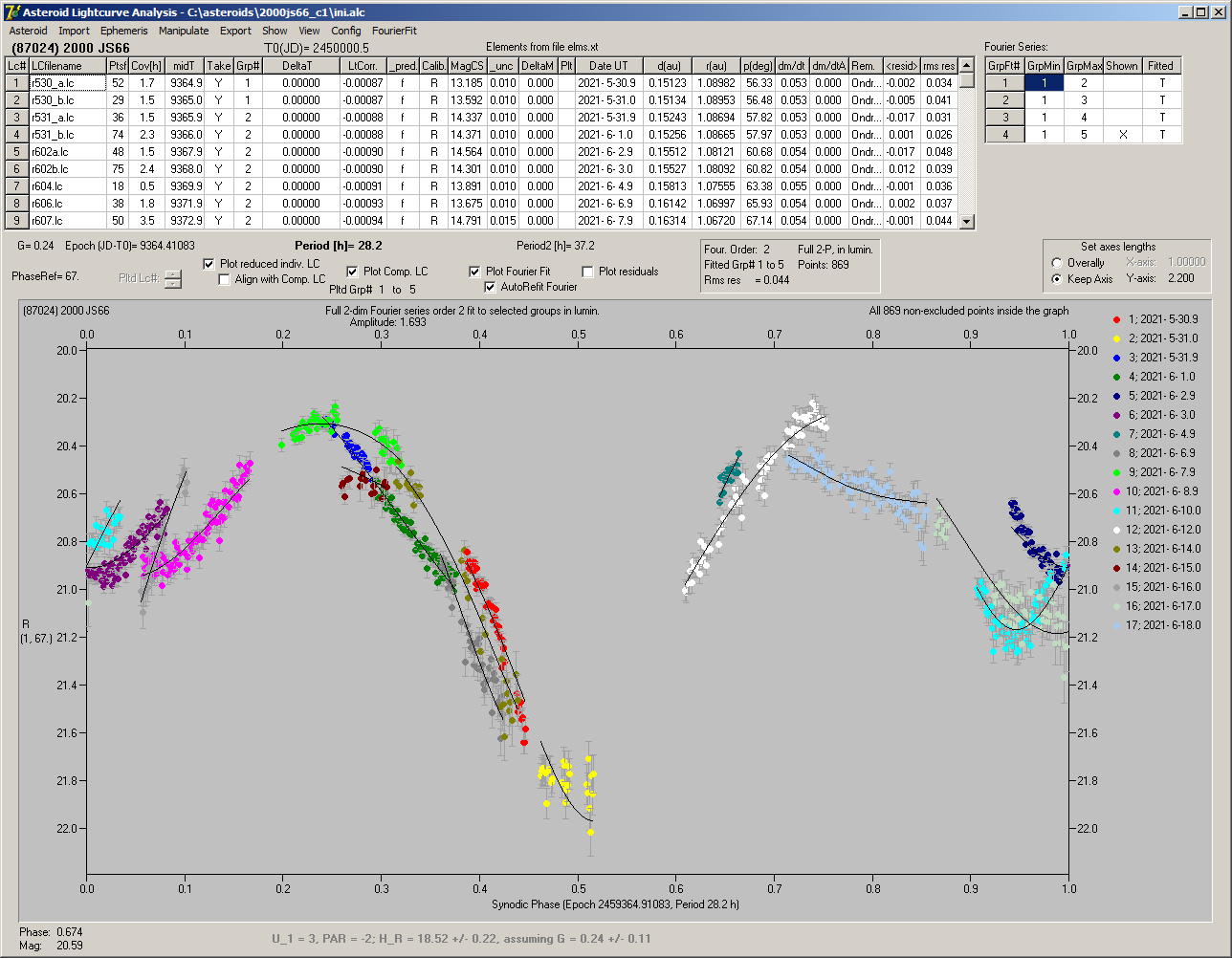Click legend swatch for 10; 2021-6-8.9
This screenshot has height=958, width=1232.
tap(1117, 491)
